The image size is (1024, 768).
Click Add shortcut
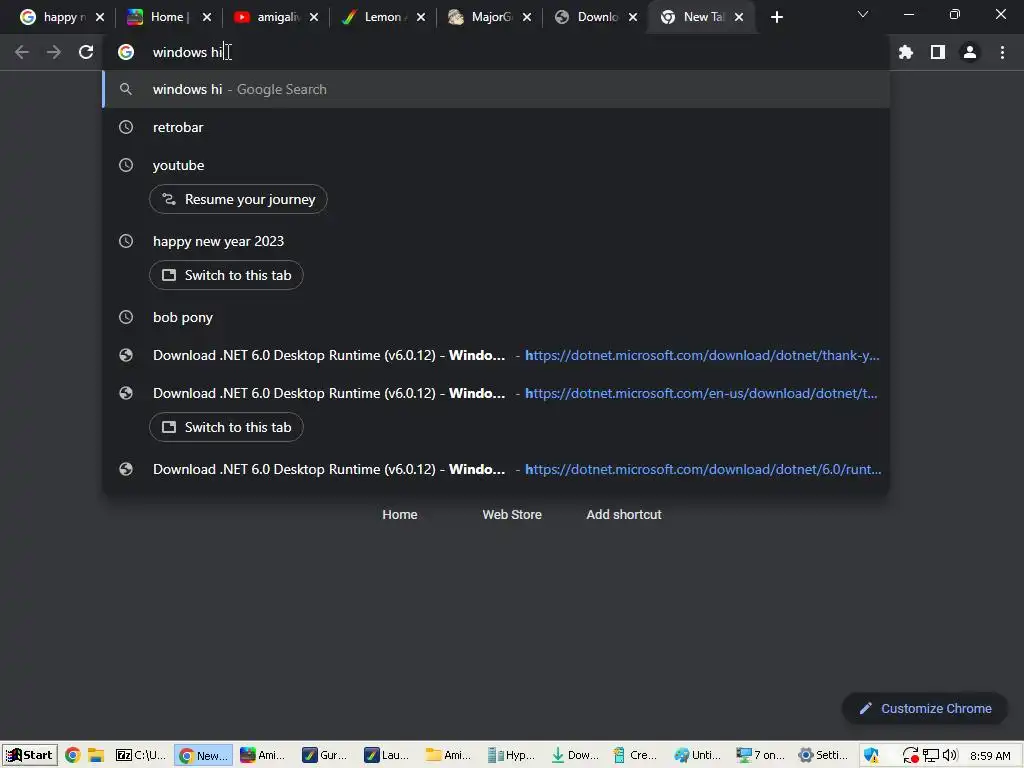pyautogui.click(x=624, y=515)
